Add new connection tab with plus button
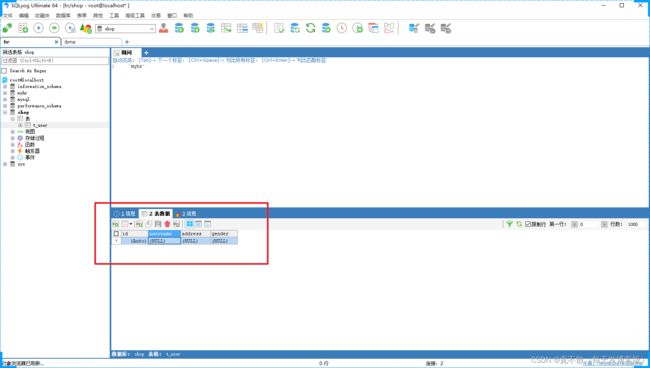The image size is (650, 368). (x=127, y=42)
